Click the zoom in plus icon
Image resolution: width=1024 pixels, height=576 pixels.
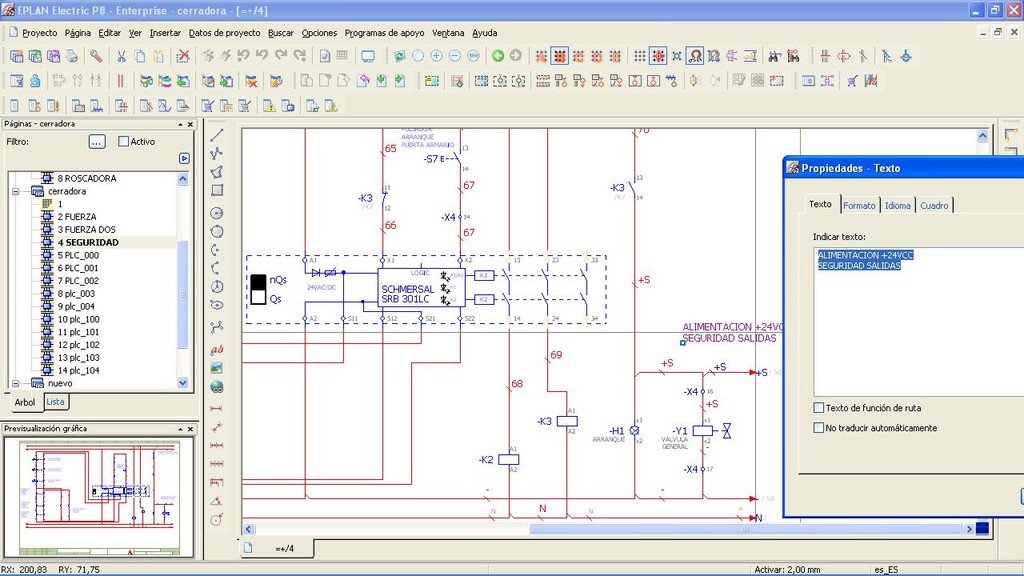coord(436,56)
